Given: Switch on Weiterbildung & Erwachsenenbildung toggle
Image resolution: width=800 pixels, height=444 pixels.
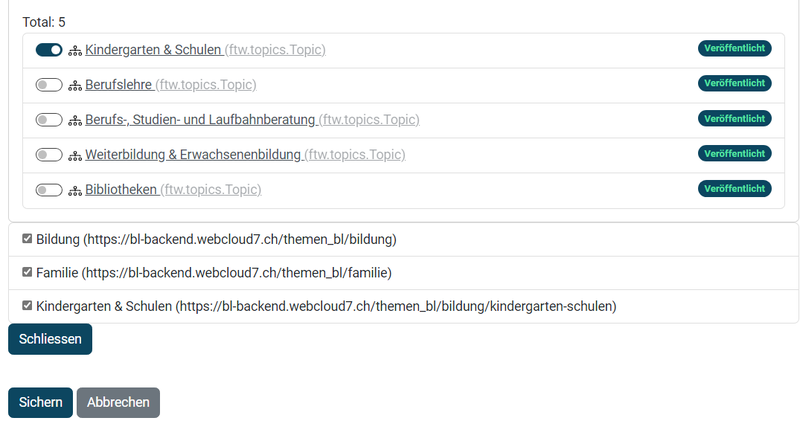Looking at the screenshot, I should tap(49, 155).
